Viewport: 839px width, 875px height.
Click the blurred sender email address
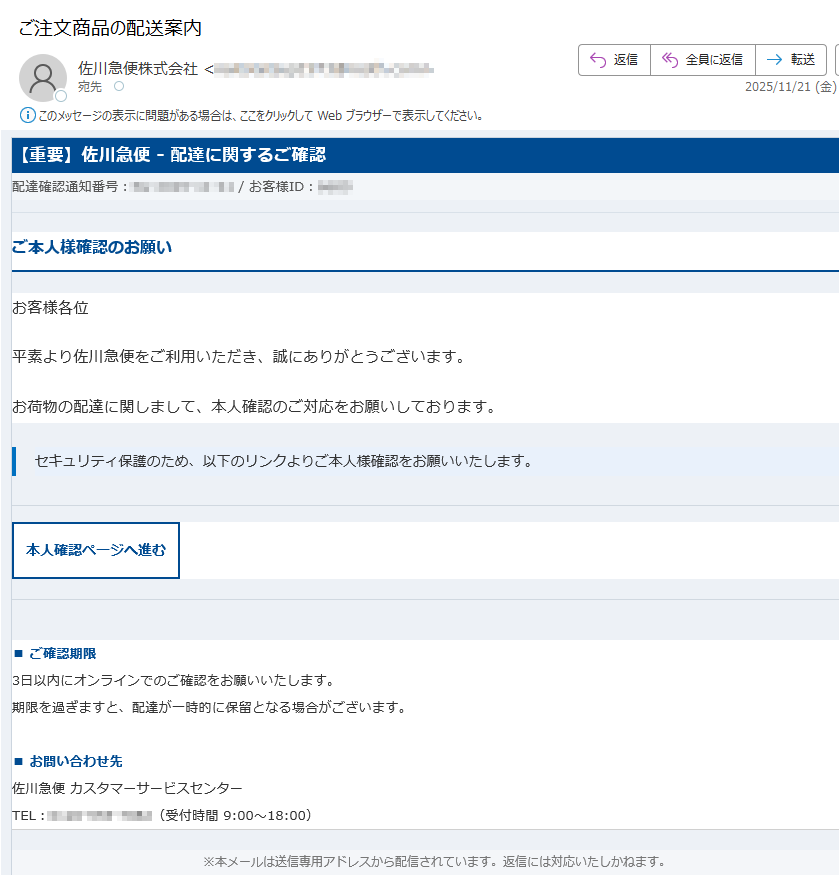coord(323,69)
